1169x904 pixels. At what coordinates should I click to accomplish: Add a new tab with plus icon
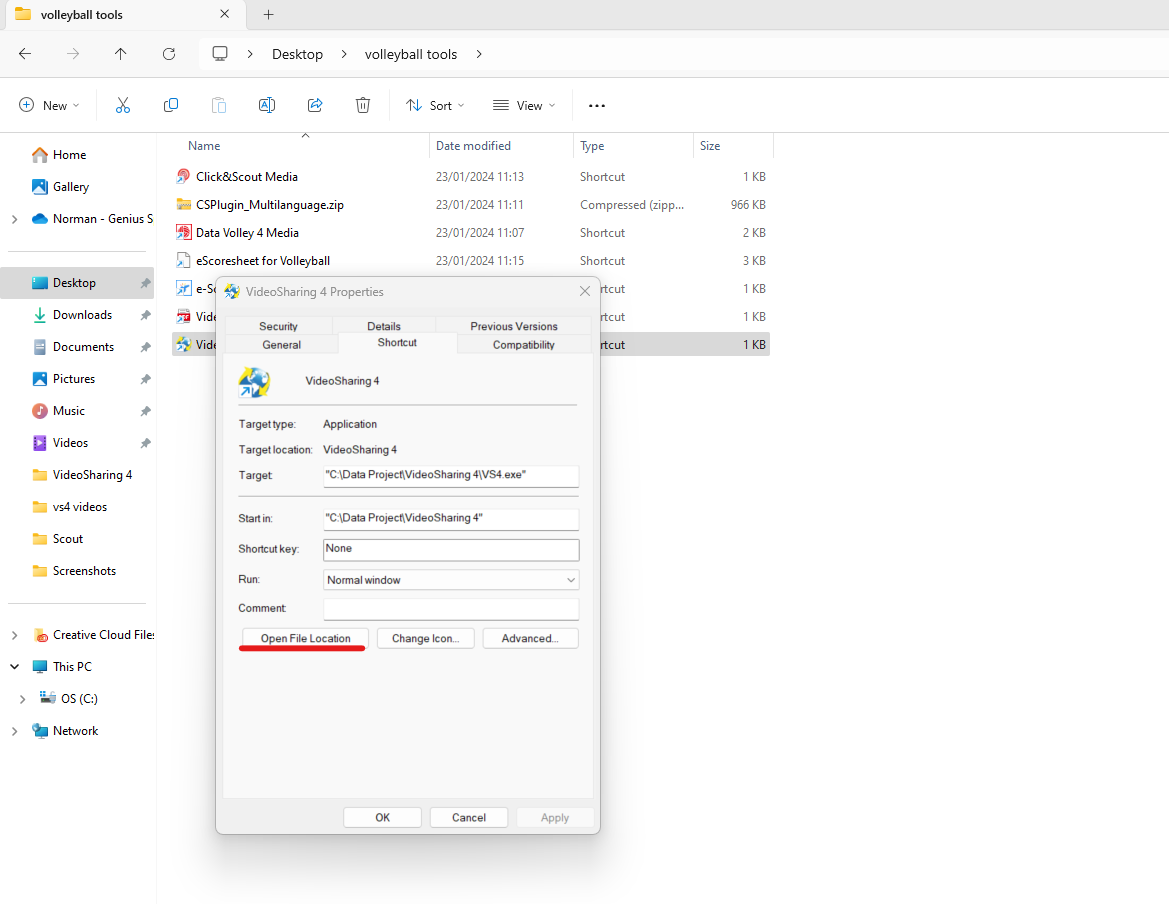[268, 14]
